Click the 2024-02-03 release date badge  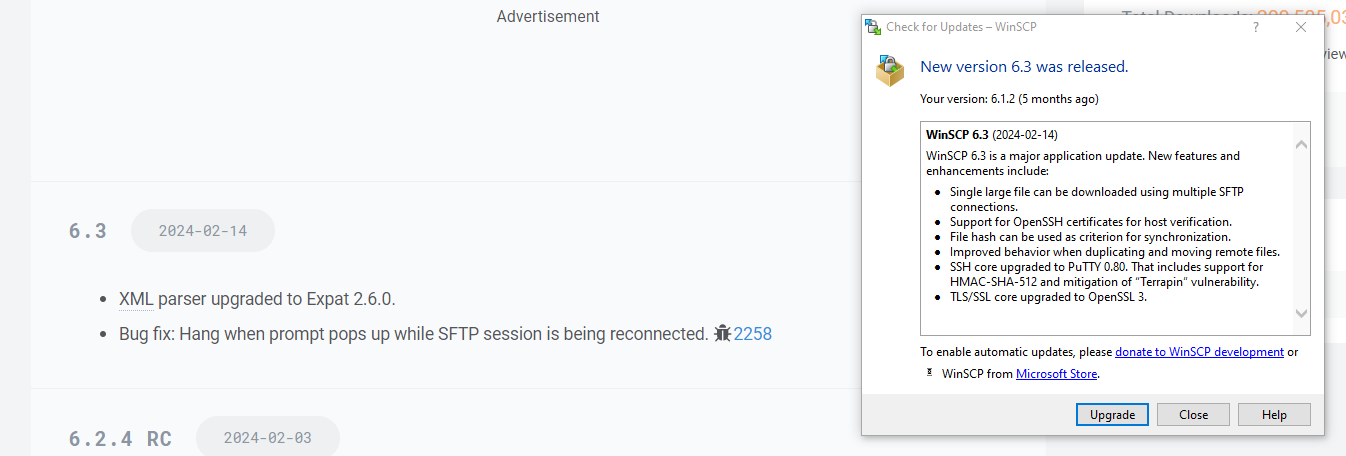tap(268, 438)
